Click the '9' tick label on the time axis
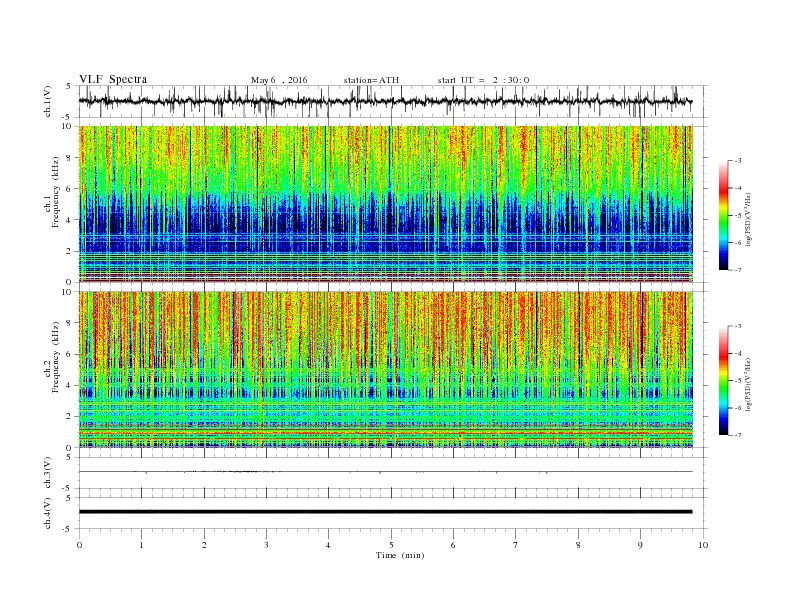792x612 pixels. (x=640, y=545)
